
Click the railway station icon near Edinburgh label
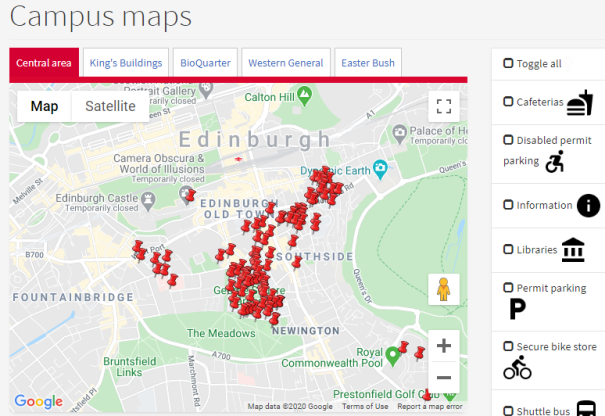[x=238, y=159]
